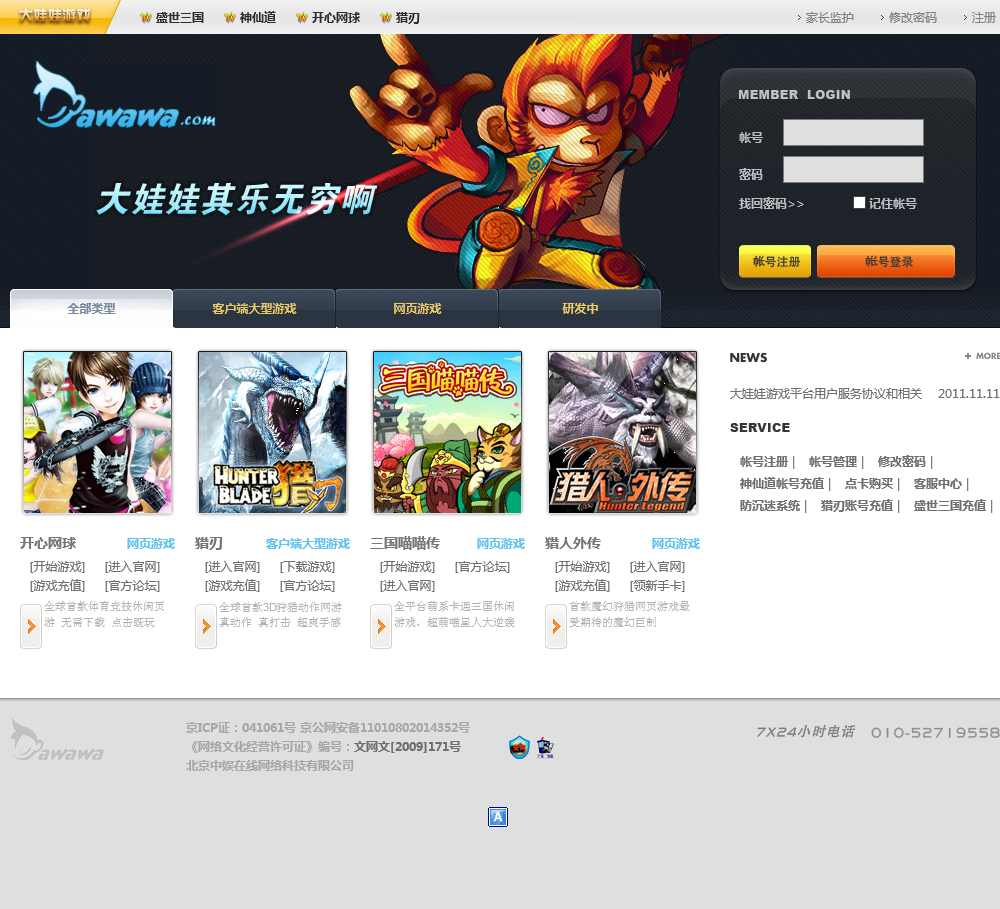Click 帐号管理 in SERVICE section
The height and width of the screenshot is (909, 1000).
click(833, 461)
